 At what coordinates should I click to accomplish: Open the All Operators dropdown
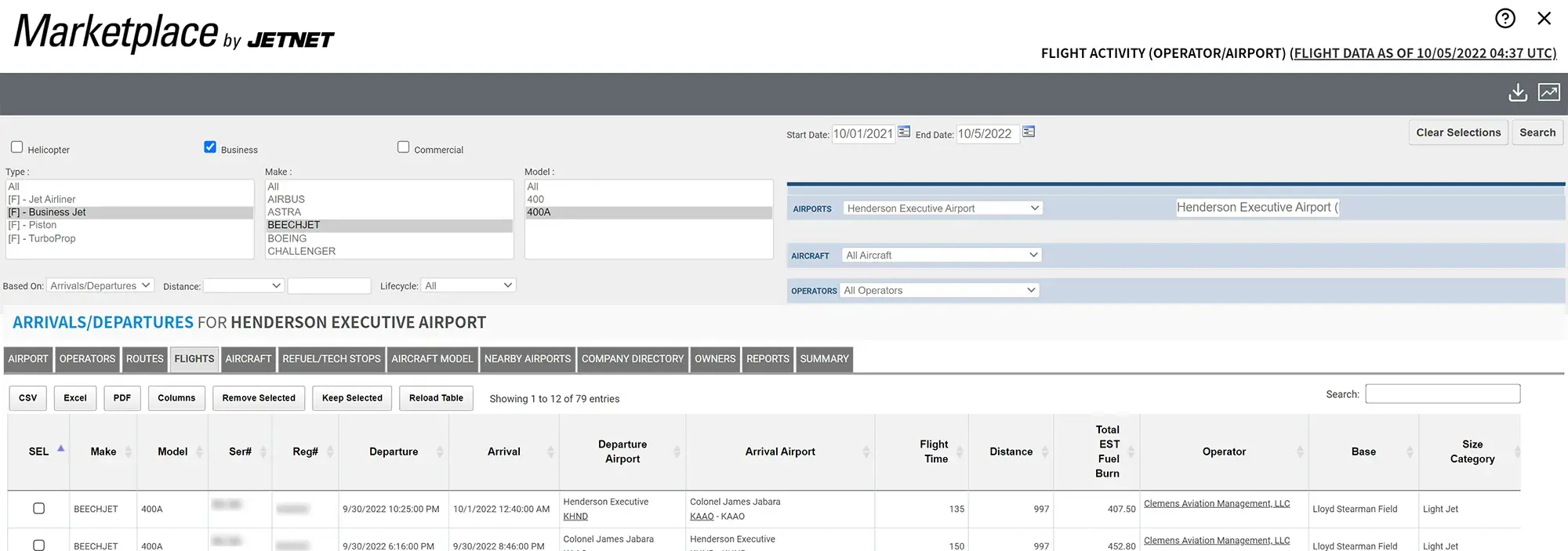(939, 291)
